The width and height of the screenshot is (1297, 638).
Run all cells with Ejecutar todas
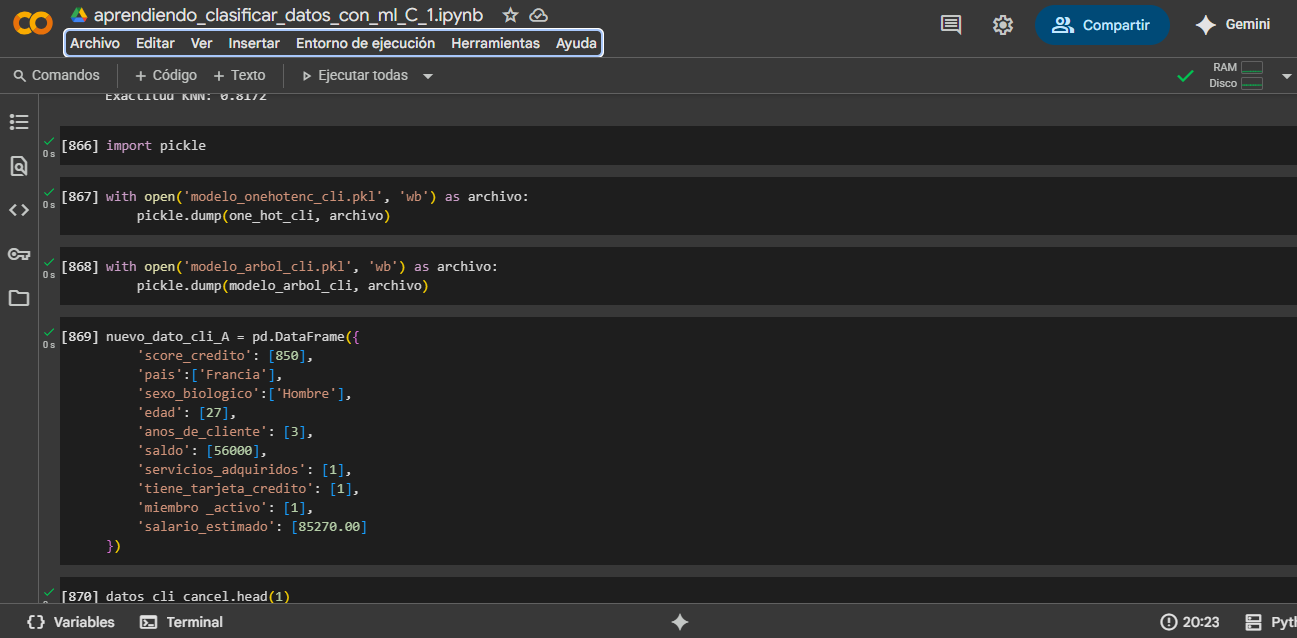click(355, 75)
